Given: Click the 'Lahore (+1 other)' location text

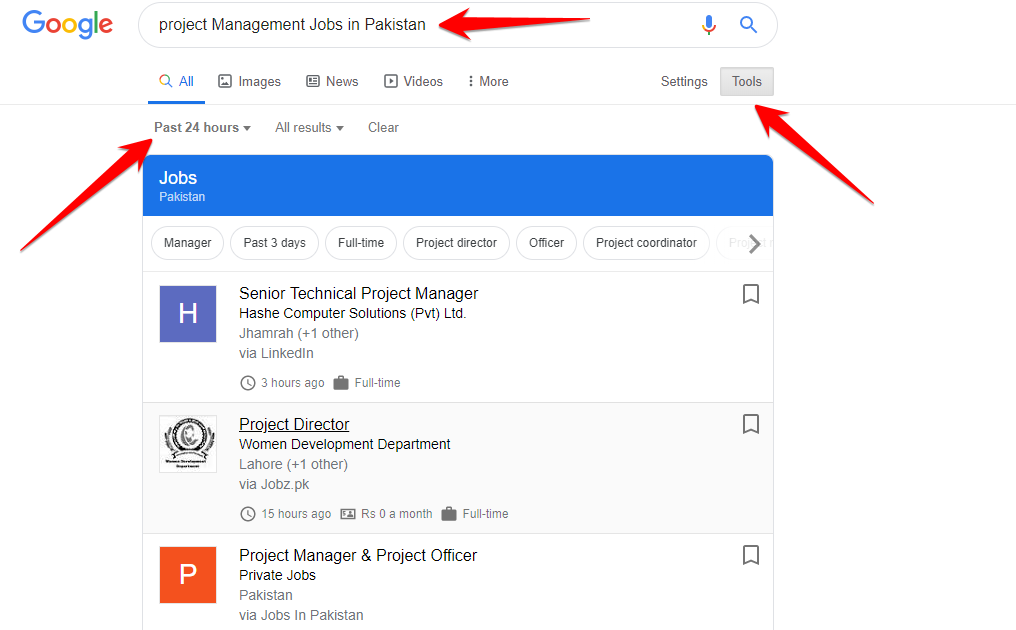Looking at the screenshot, I should (294, 465).
